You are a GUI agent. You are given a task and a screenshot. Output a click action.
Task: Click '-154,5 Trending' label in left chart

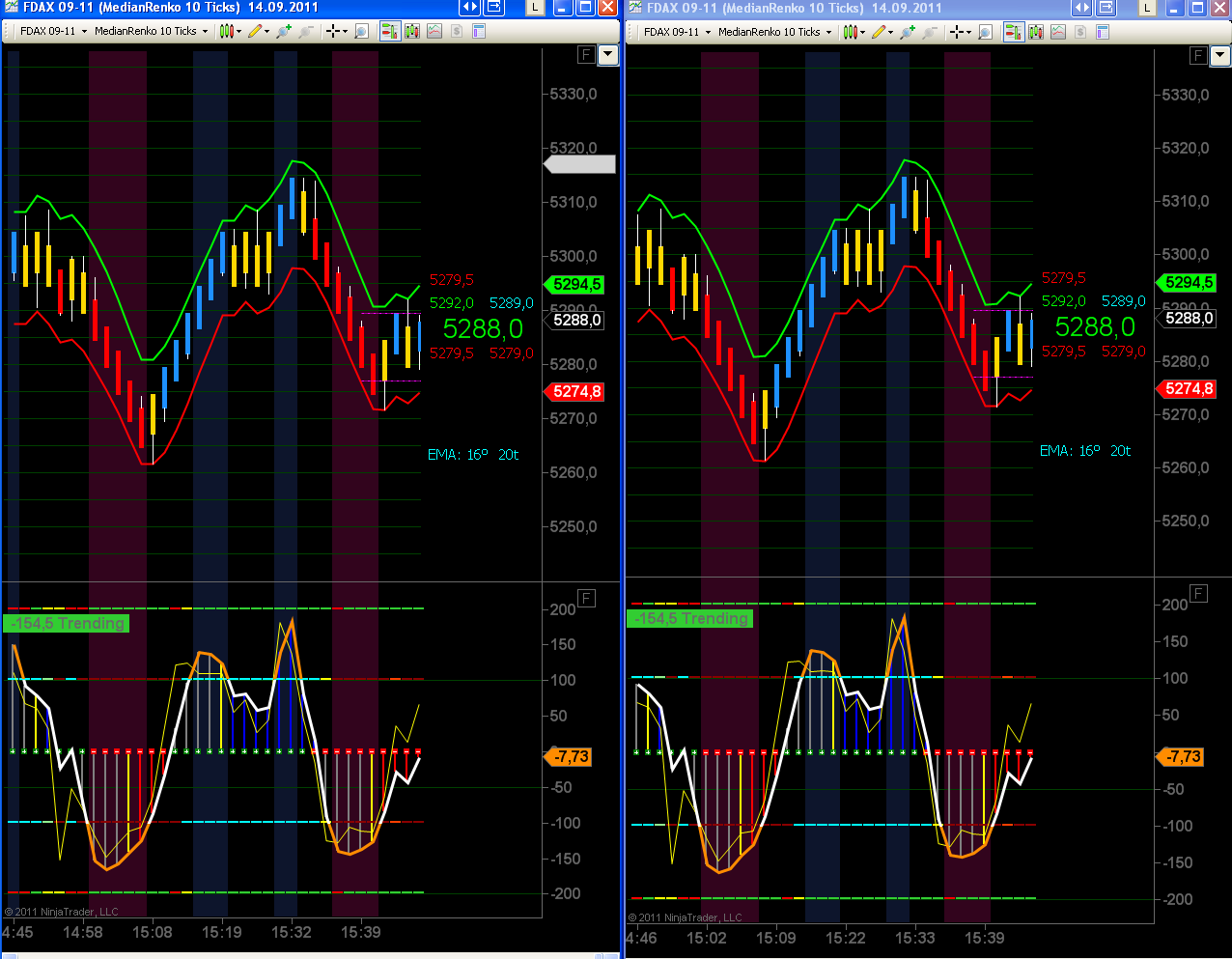click(x=66, y=624)
